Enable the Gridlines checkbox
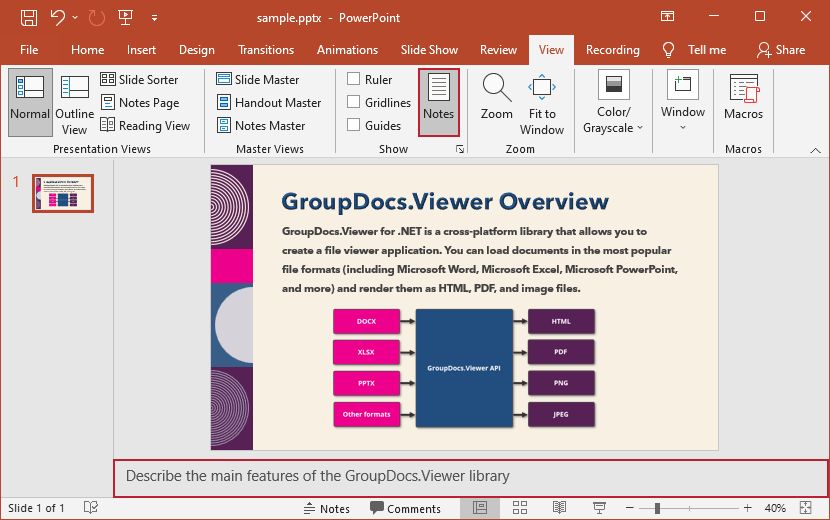Viewport: 830px width, 520px height. pyautogui.click(x=354, y=102)
